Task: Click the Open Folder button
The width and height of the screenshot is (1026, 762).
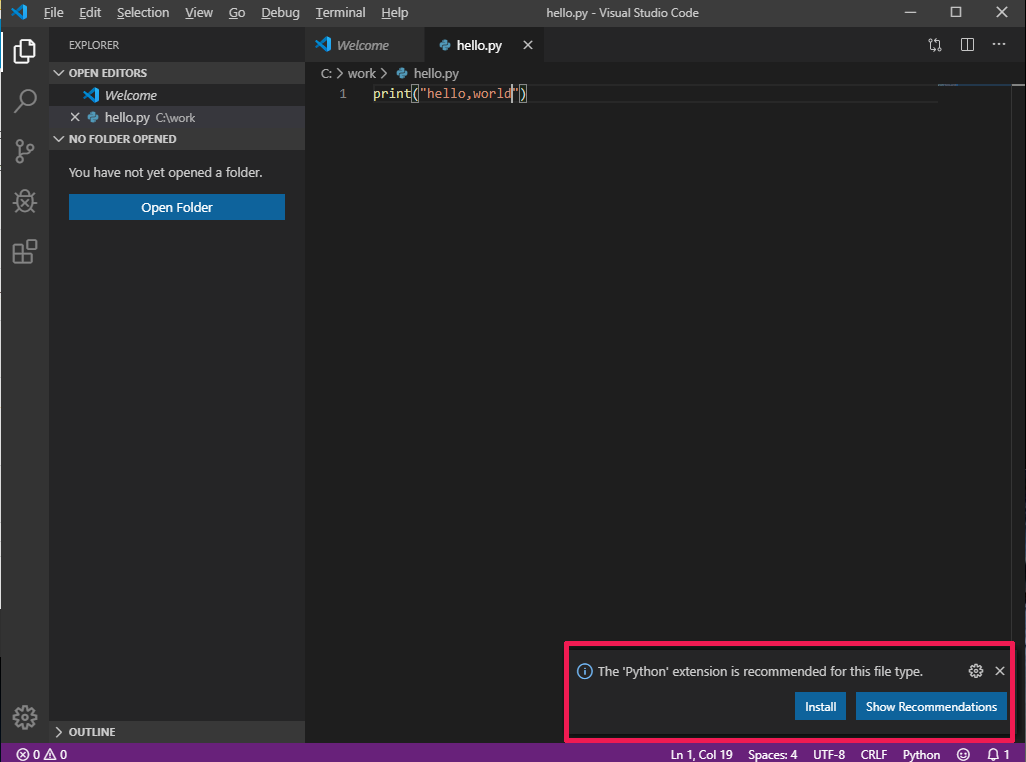Action: 177,207
